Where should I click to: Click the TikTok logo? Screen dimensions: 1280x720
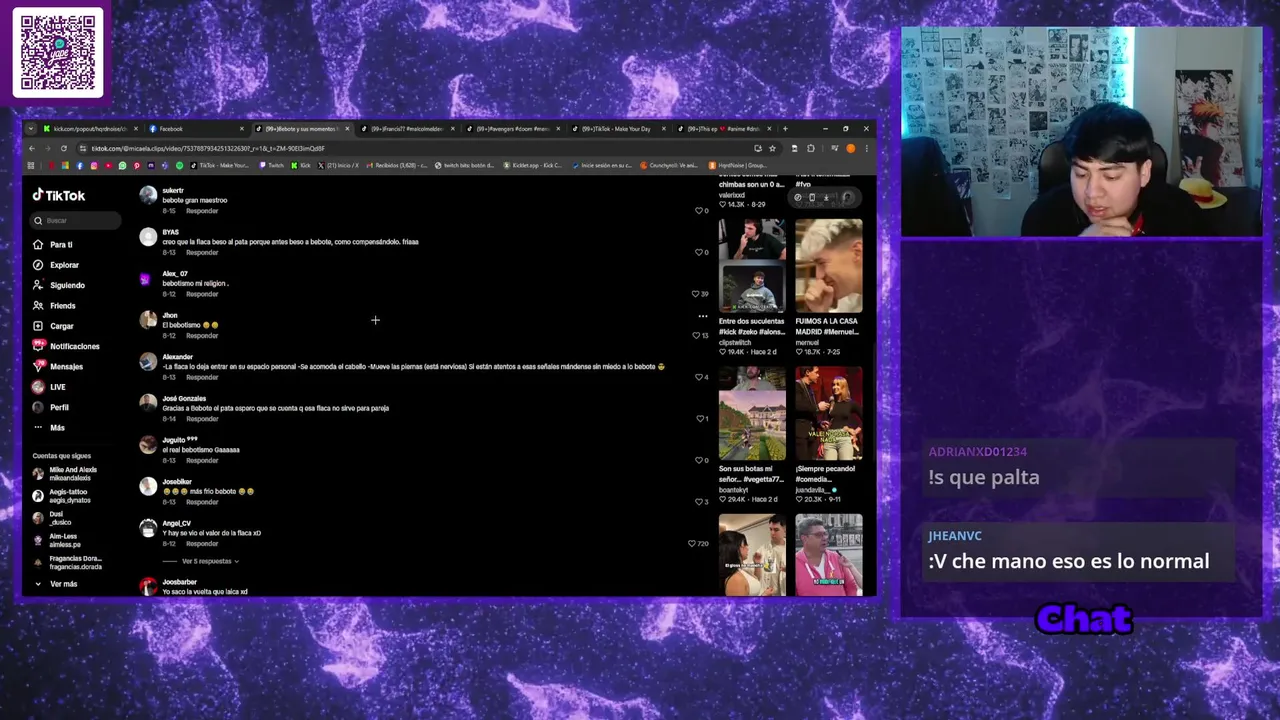pyautogui.click(x=59, y=196)
